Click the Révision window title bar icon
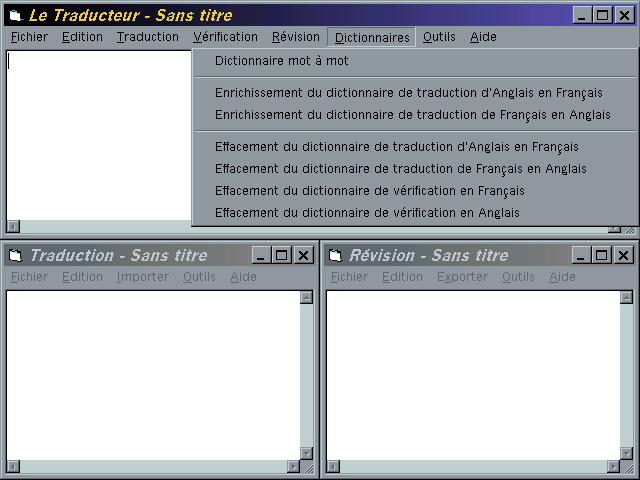The image size is (640, 480). coord(336,256)
